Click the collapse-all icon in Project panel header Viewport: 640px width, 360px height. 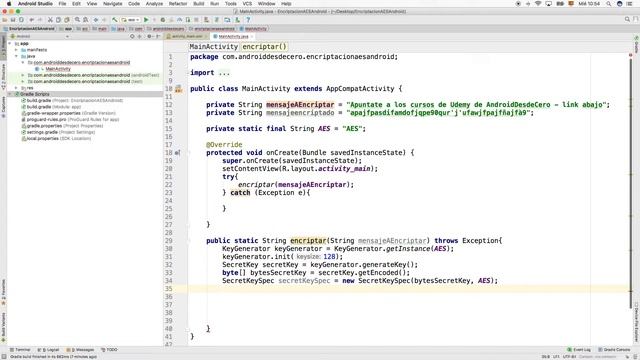pyautogui.click(x=140, y=36)
